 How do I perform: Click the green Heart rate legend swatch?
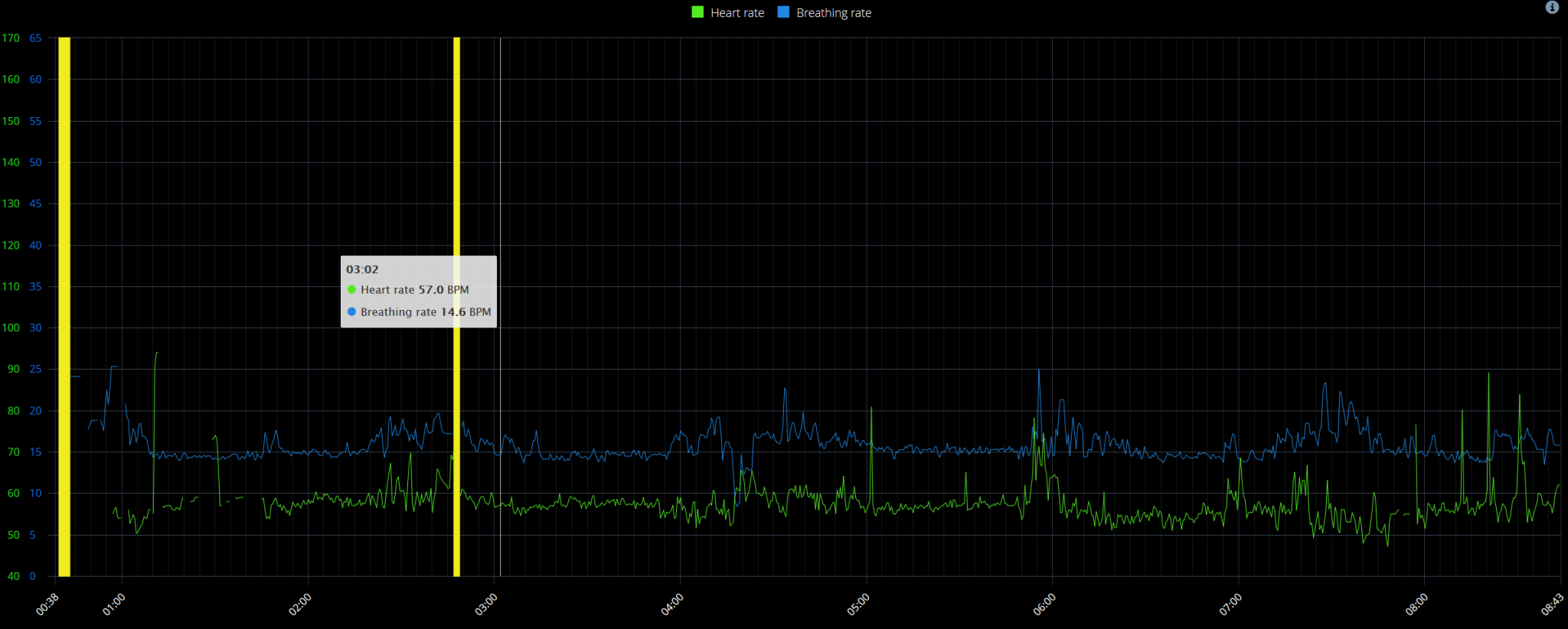pos(697,12)
